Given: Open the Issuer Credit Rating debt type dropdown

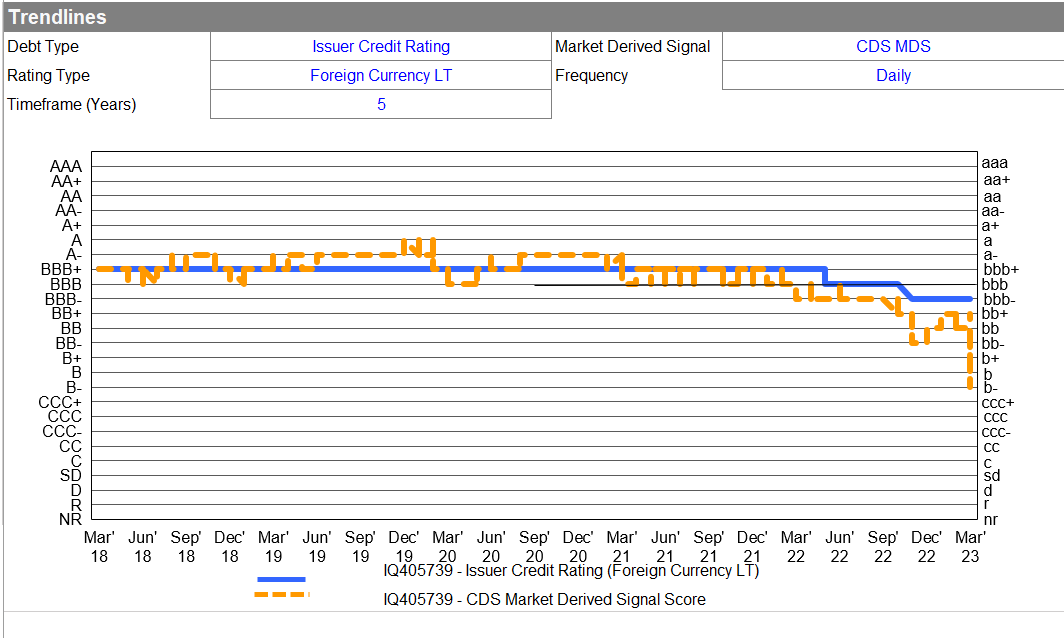Looking at the screenshot, I should 380,46.
